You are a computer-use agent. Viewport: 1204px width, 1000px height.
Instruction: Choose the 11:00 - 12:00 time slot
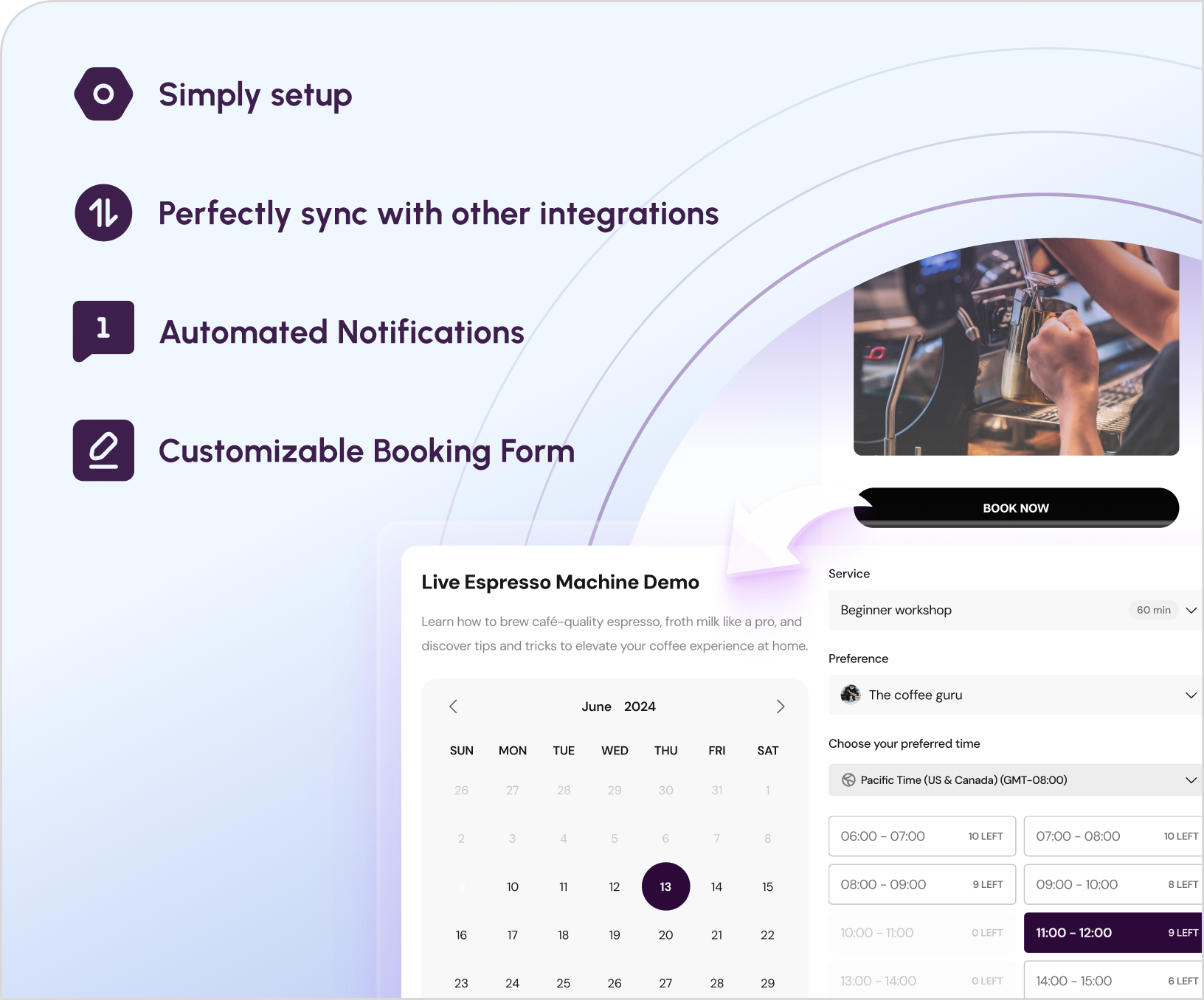pos(1113,933)
